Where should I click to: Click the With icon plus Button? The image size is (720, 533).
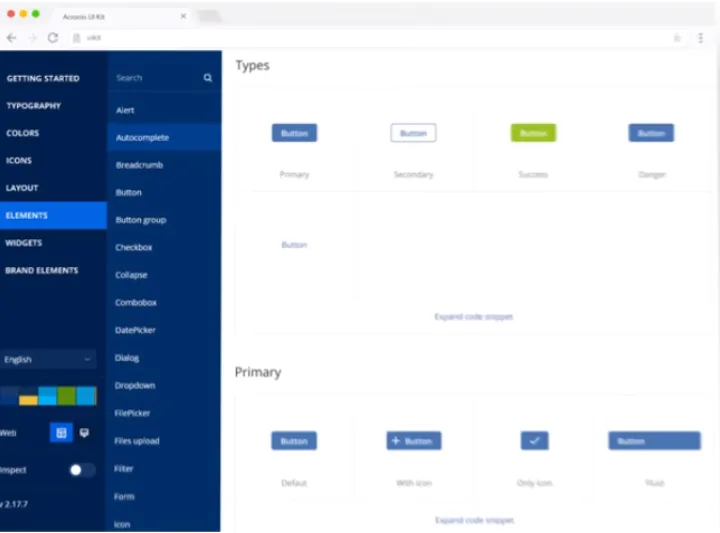pyautogui.click(x=413, y=441)
